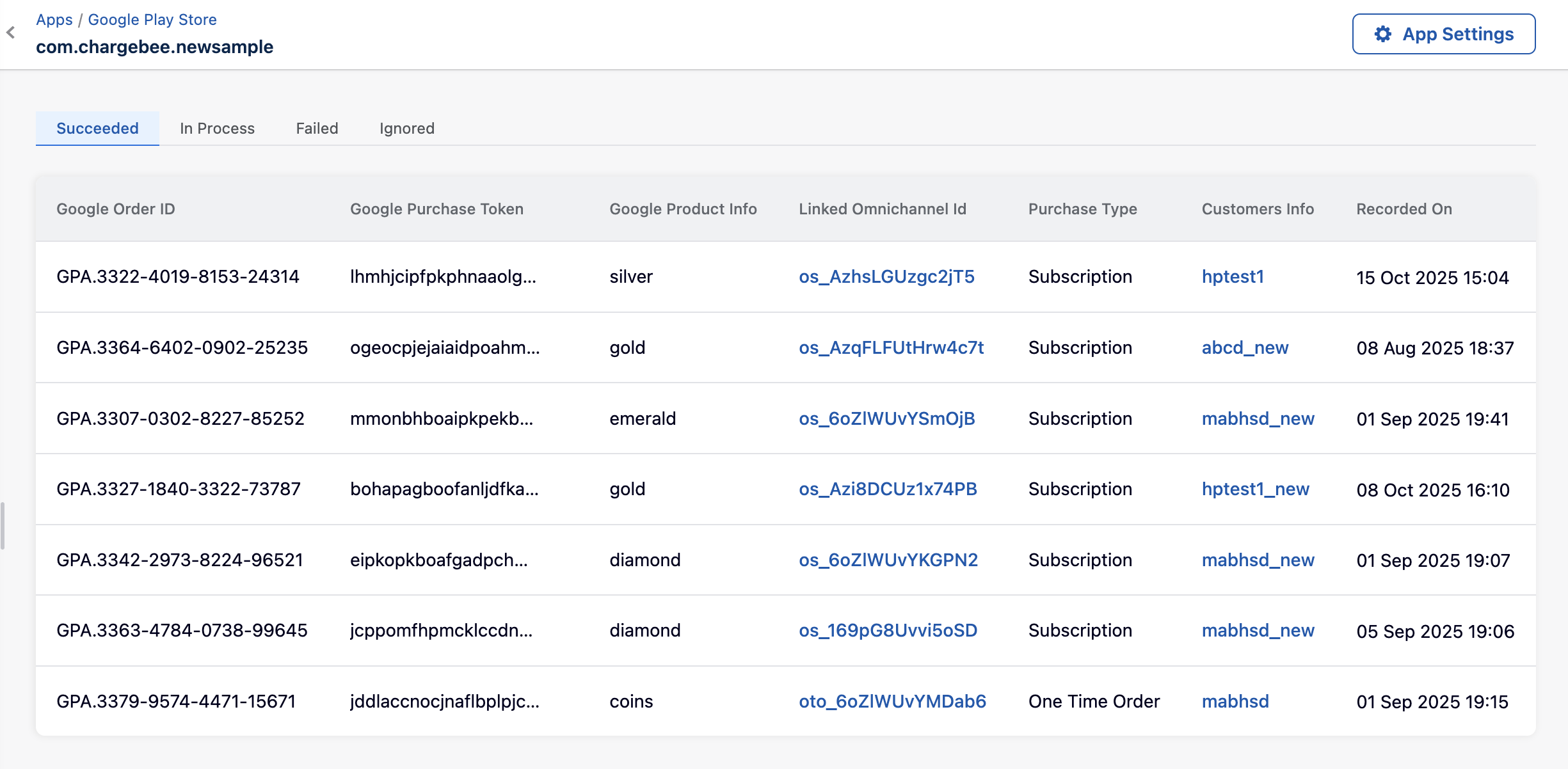Select the Ignored tab
The width and height of the screenshot is (1568, 769).
point(406,129)
